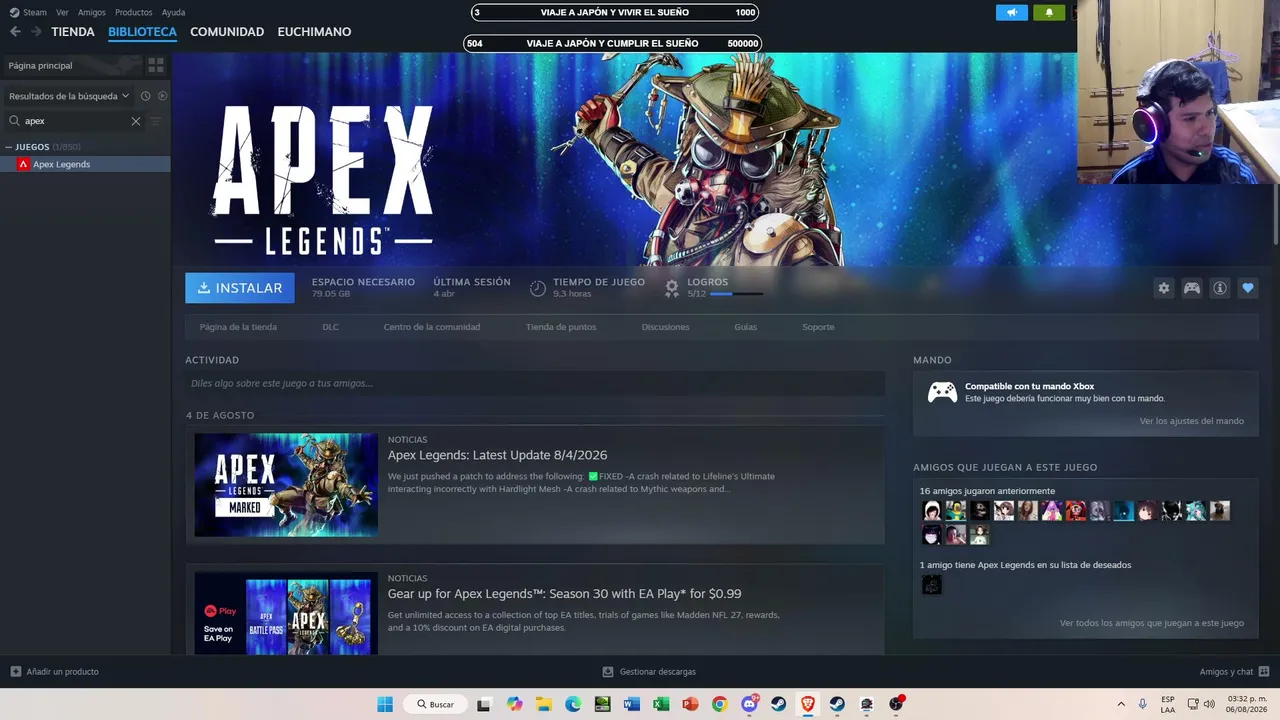Show hidden system tray icons

click(1121, 704)
